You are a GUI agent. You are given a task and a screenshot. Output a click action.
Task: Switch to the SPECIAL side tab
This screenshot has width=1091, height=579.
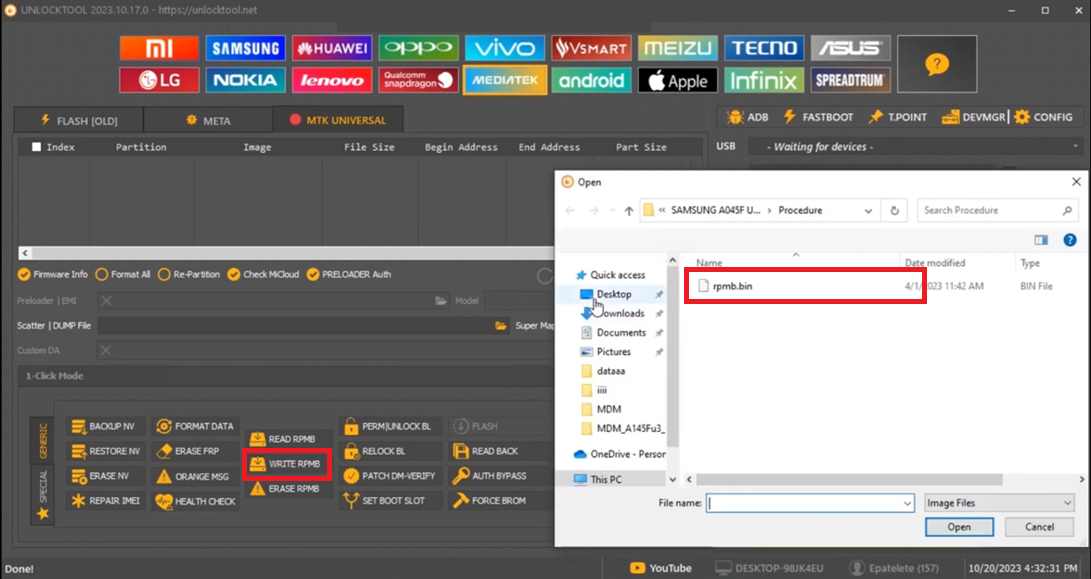click(43, 493)
